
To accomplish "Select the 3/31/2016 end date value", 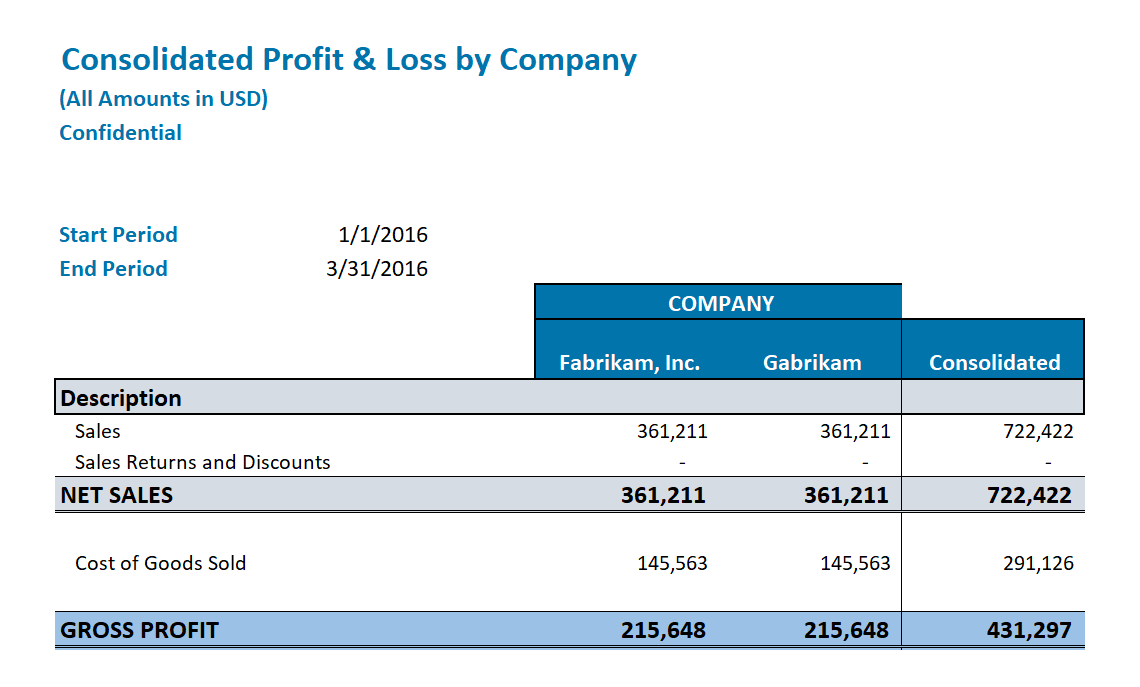I will (377, 268).
